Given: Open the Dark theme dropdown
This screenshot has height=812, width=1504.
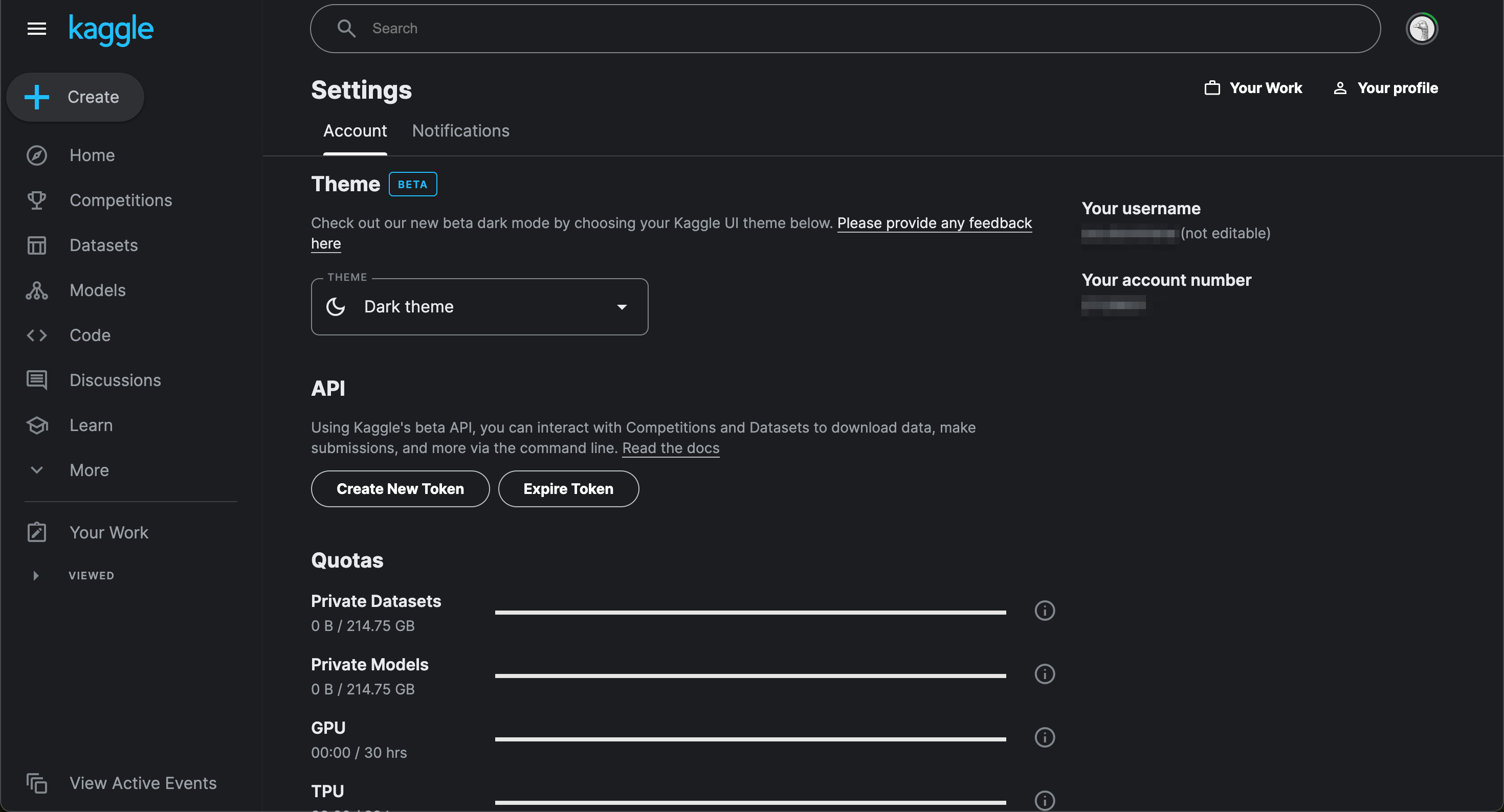Looking at the screenshot, I should tap(479, 306).
